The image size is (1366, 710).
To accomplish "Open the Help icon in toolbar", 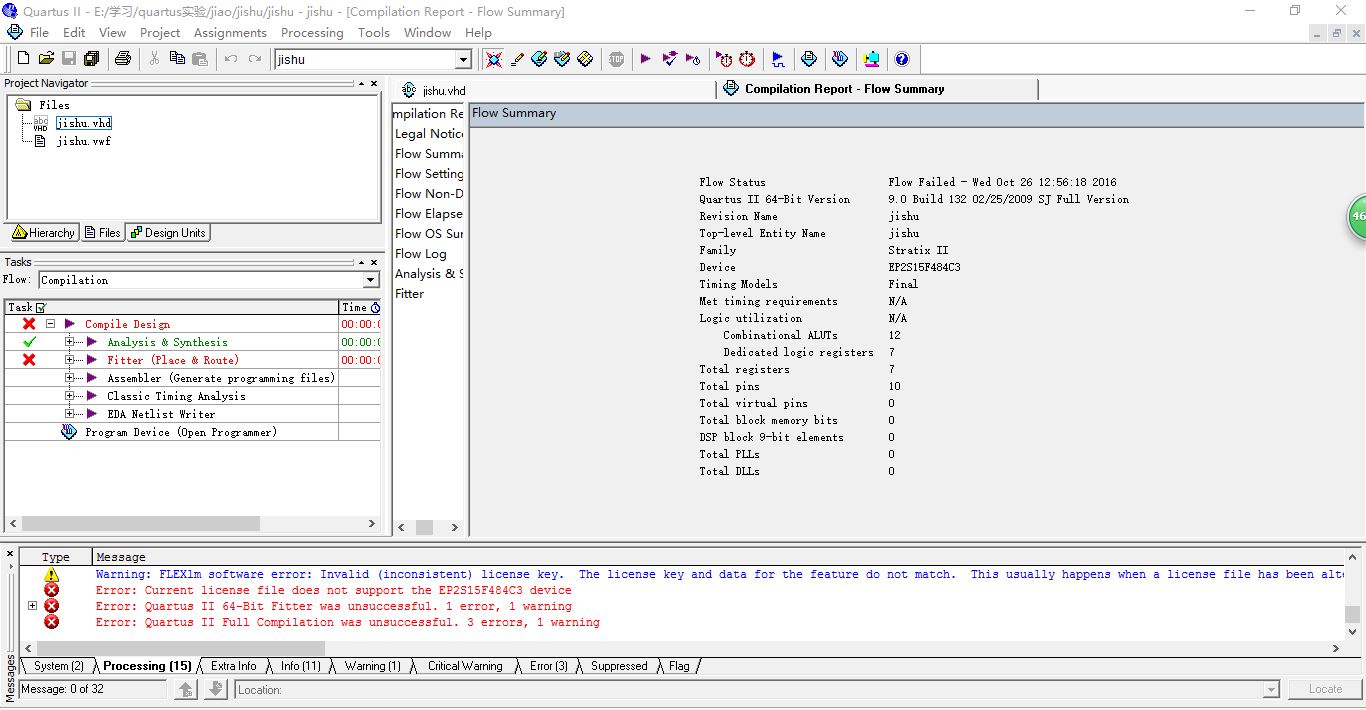I will click(901, 59).
